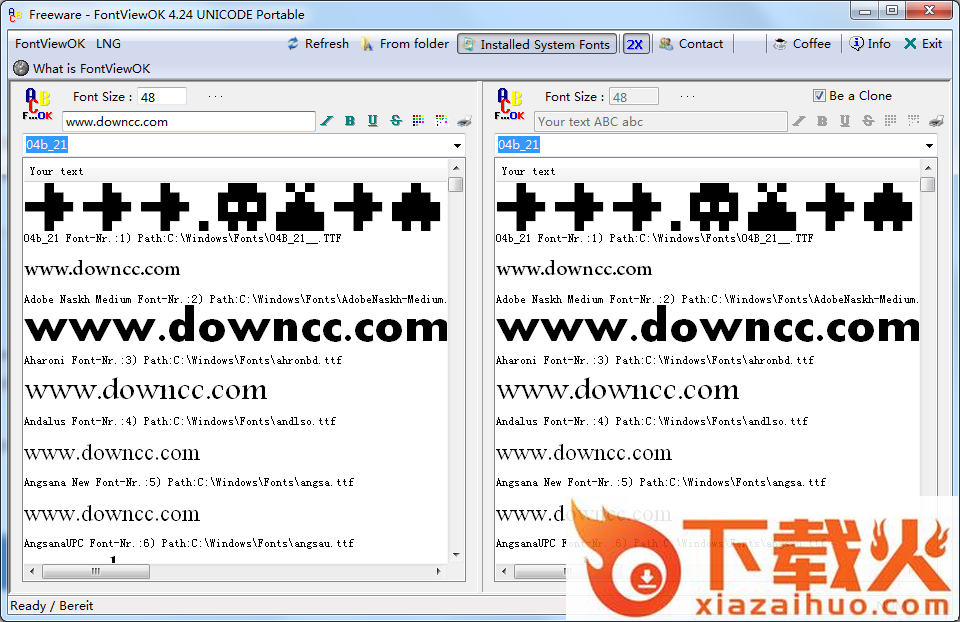The width and height of the screenshot is (960, 622).
Task: Toggle italic style in left pane
Action: pyautogui.click(x=327, y=121)
